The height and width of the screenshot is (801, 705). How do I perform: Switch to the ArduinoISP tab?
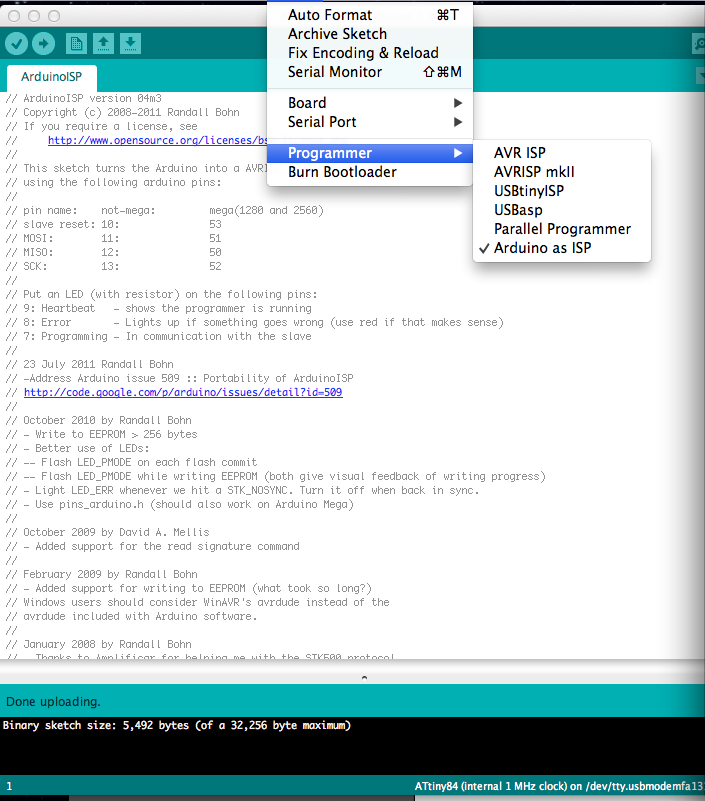(x=52, y=77)
